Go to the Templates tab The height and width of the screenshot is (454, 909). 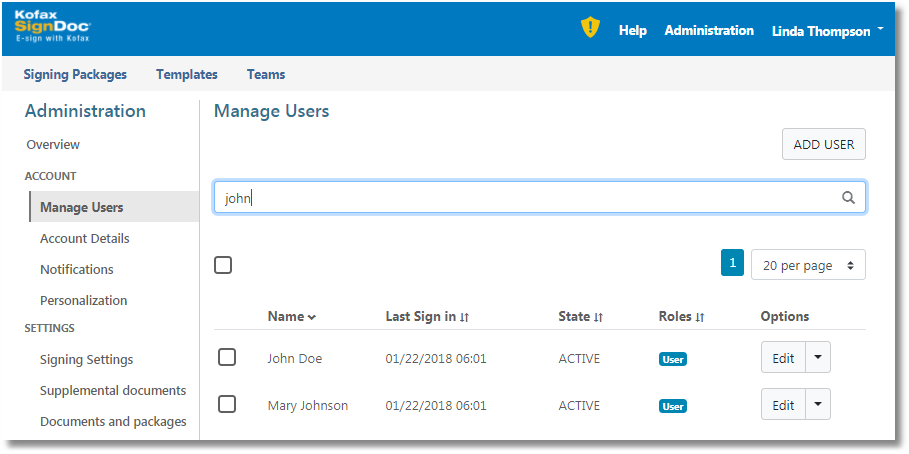pyautogui.click(x=187, y=74)
